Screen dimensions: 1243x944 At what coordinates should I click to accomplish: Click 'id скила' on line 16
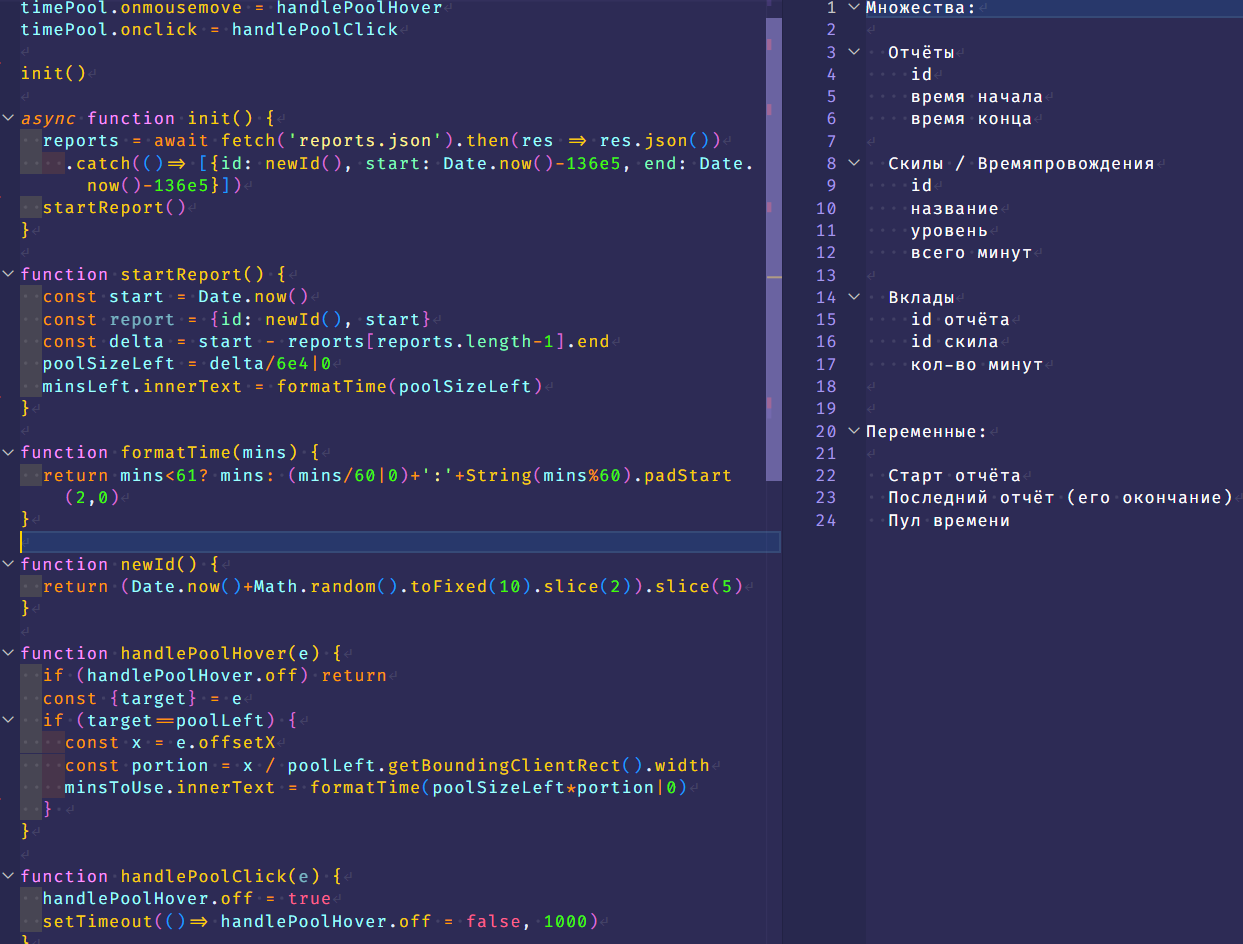pyautogui.click(x=955, y=342)
